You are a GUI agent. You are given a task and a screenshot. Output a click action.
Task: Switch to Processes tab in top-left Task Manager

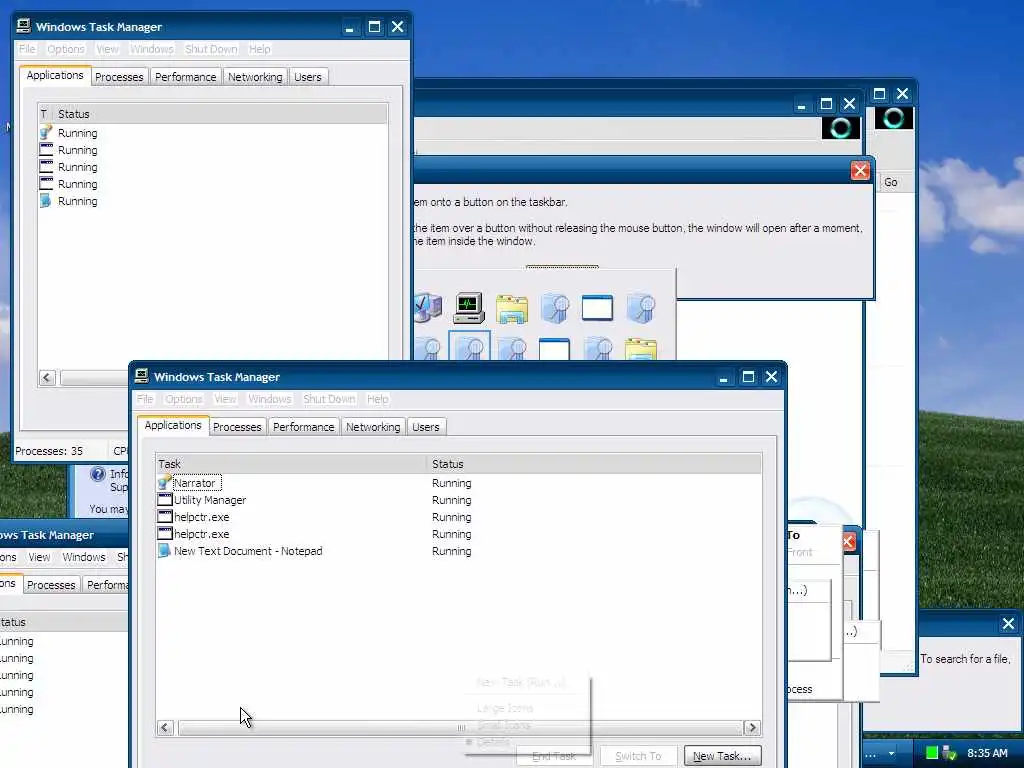[119, 76]
